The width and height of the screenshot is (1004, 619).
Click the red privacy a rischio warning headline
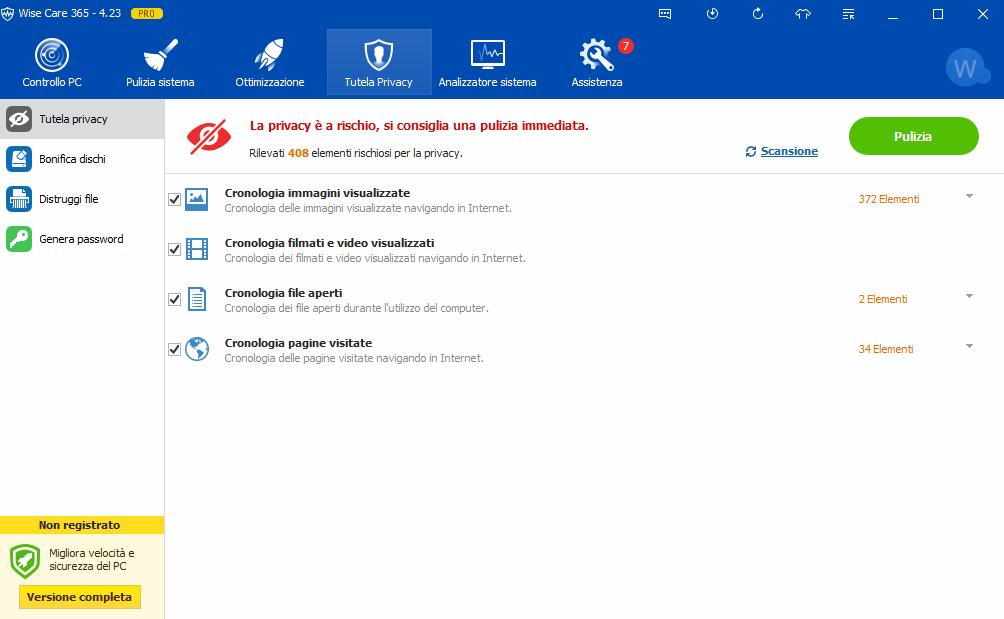419,125
